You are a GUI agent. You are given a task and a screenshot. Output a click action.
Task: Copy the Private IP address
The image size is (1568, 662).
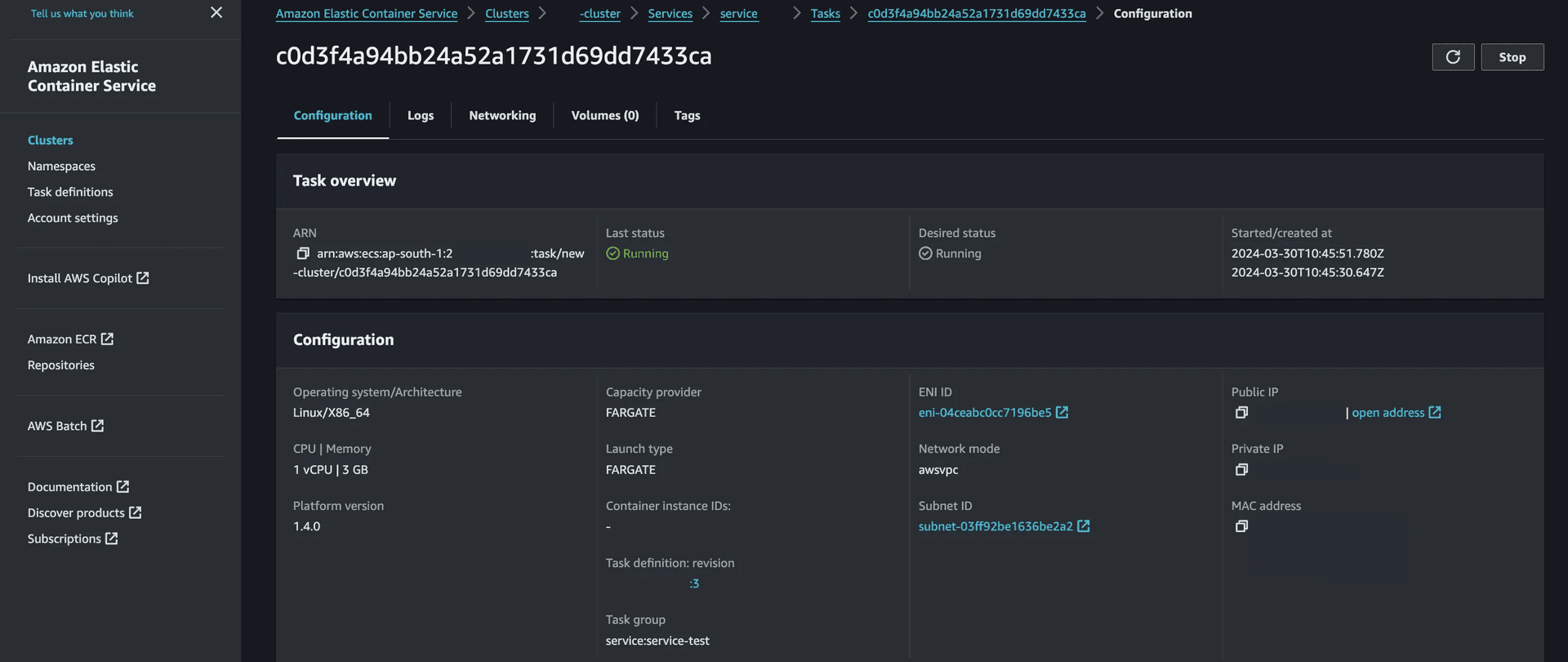tap(1241, 470)
